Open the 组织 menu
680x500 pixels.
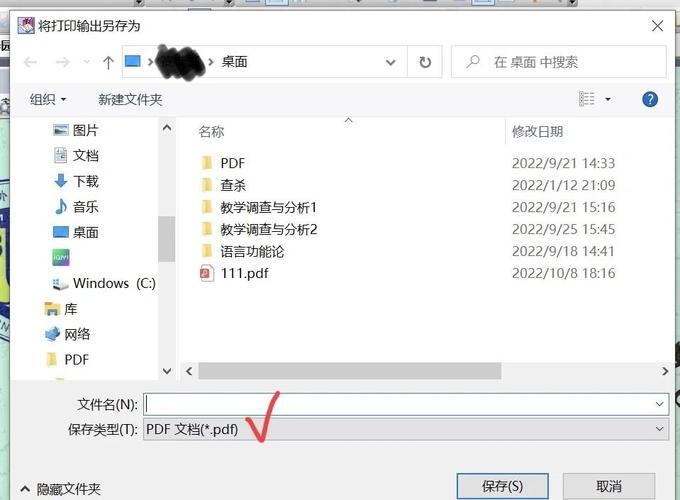pos(48,100)
